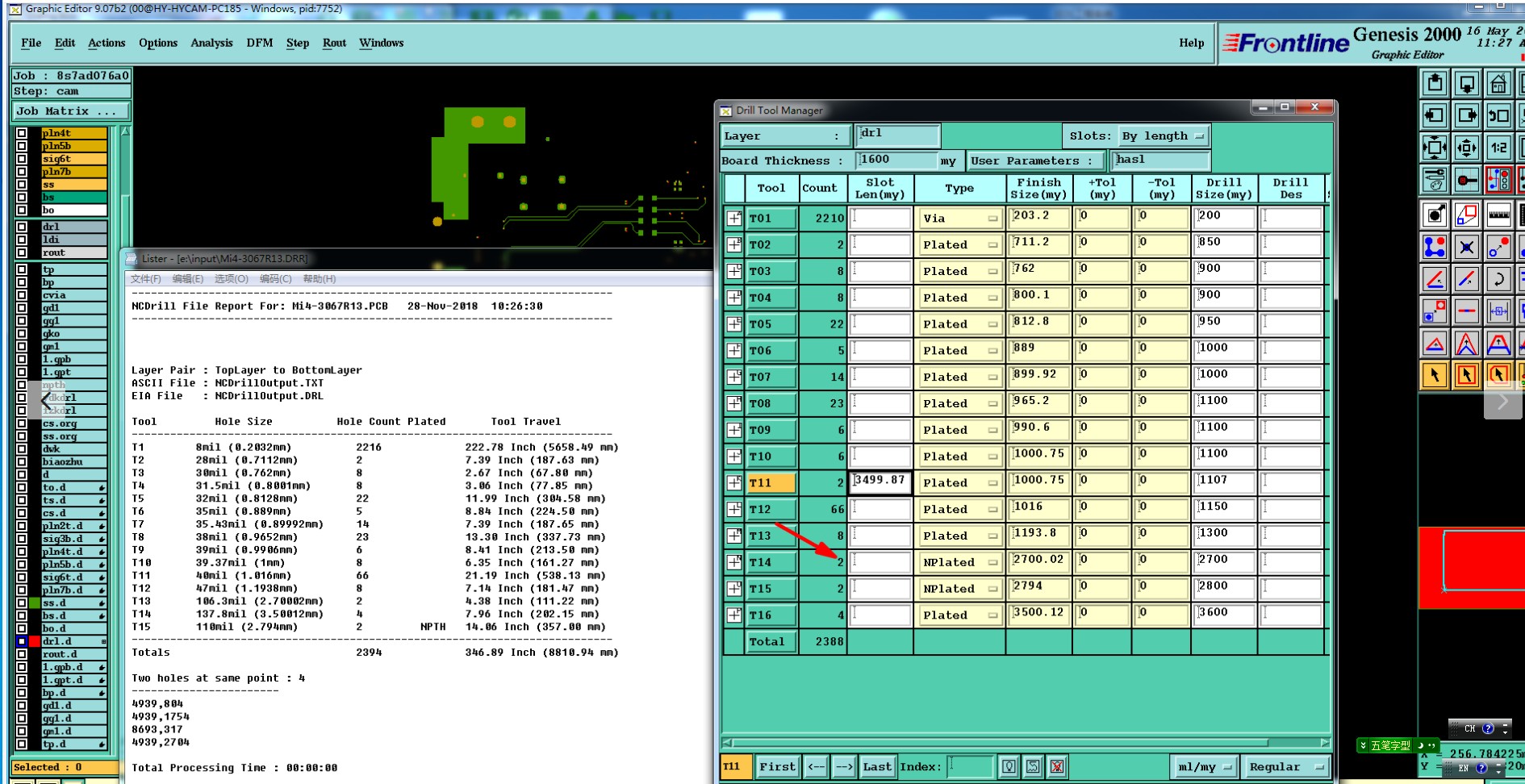Screen dimensions: 1525x784
Task: Click the pan down view icon
Action: coord(1467,83)
